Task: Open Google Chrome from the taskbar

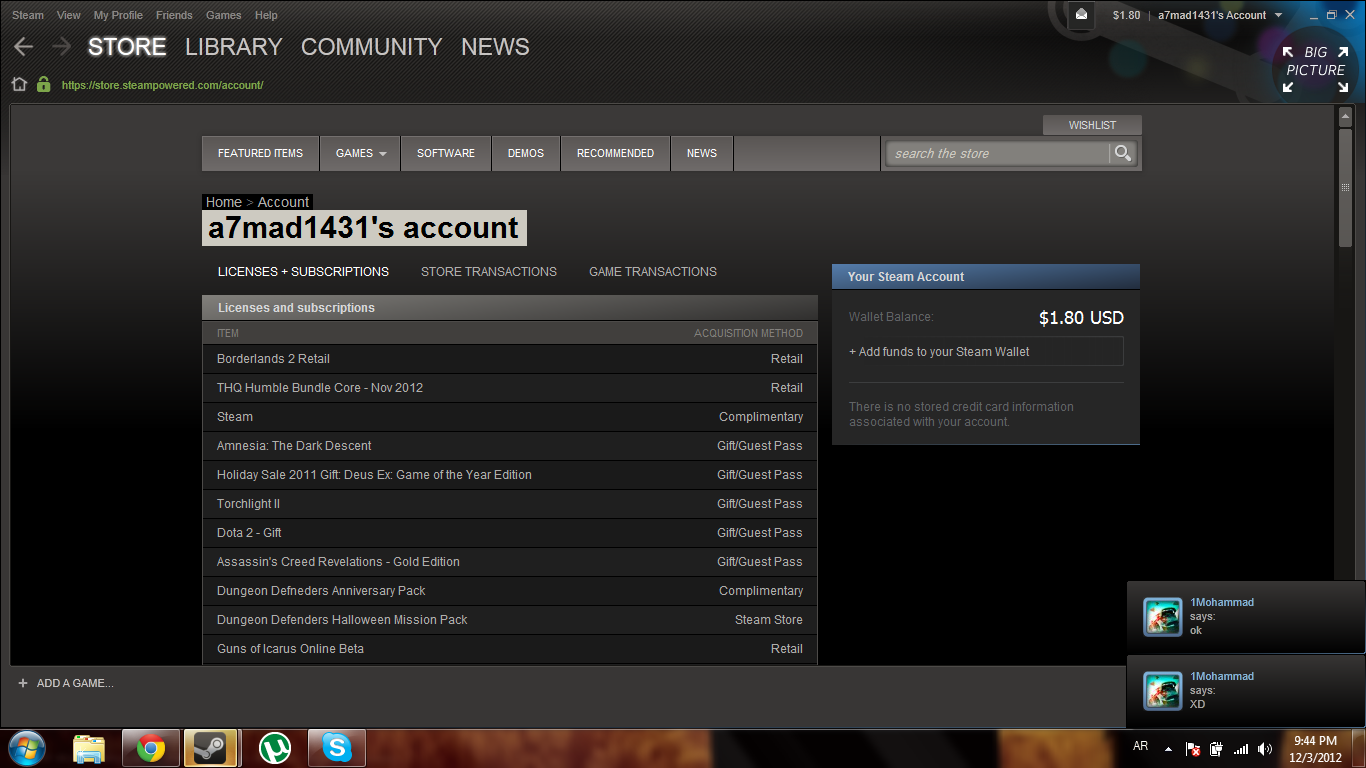Action: (x=151, y=748)
